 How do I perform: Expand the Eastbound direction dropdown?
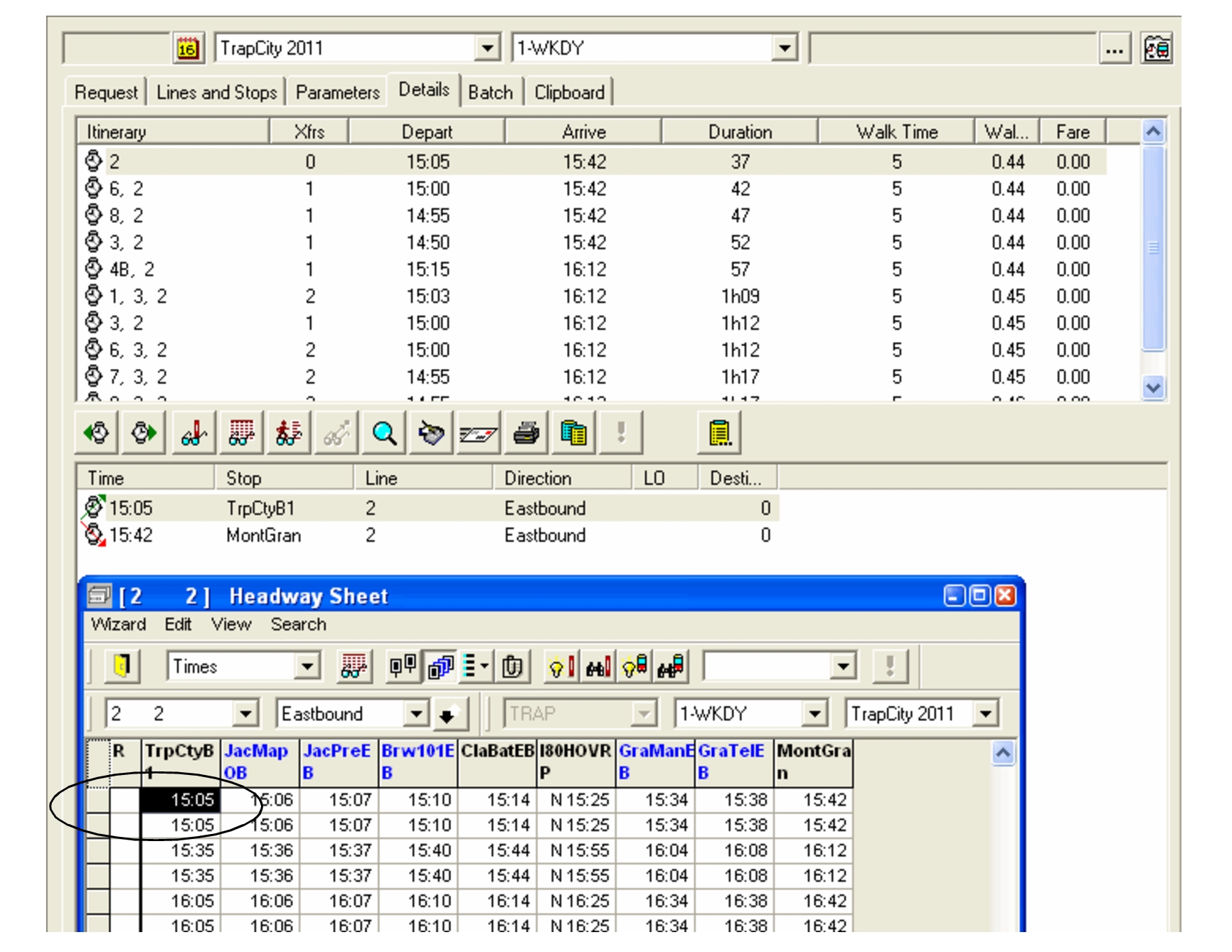[416, 714]
